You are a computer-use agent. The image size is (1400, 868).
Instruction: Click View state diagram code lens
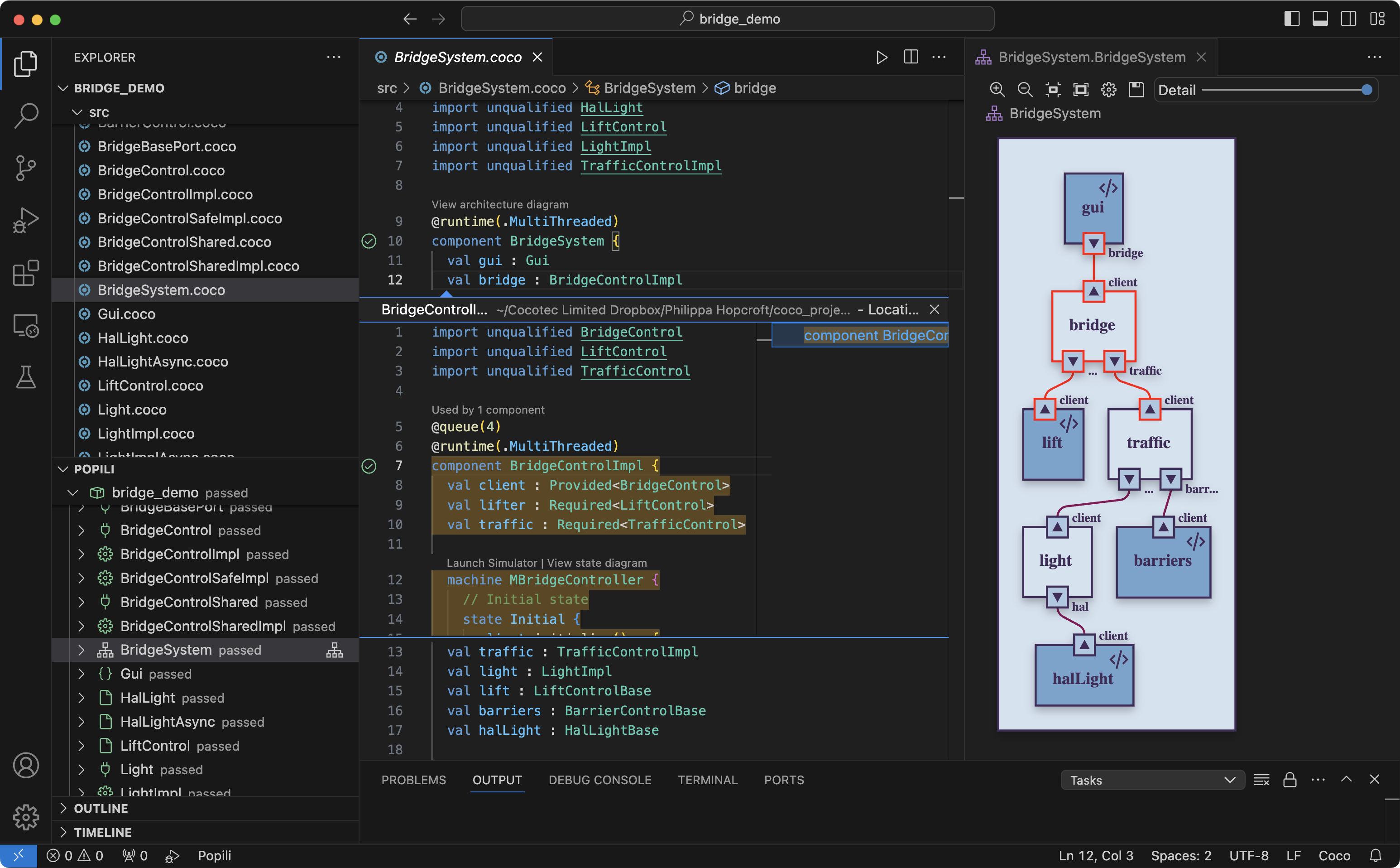click(x=597, y=563)
